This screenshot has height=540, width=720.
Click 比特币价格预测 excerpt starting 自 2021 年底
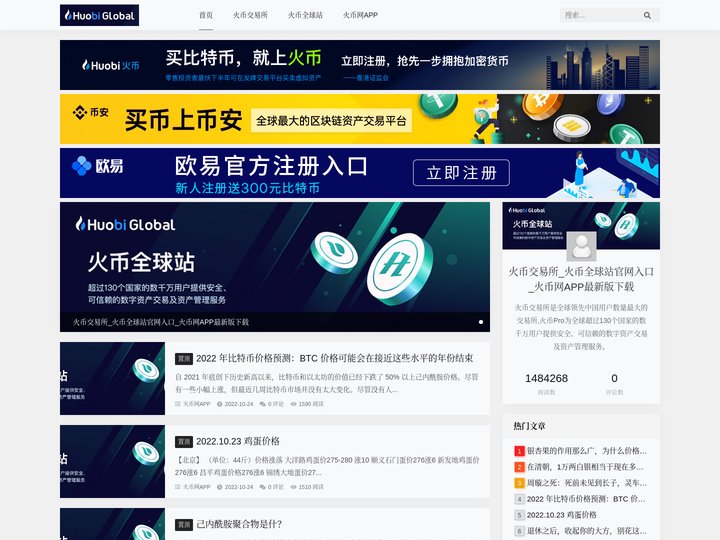coord(327,383)
